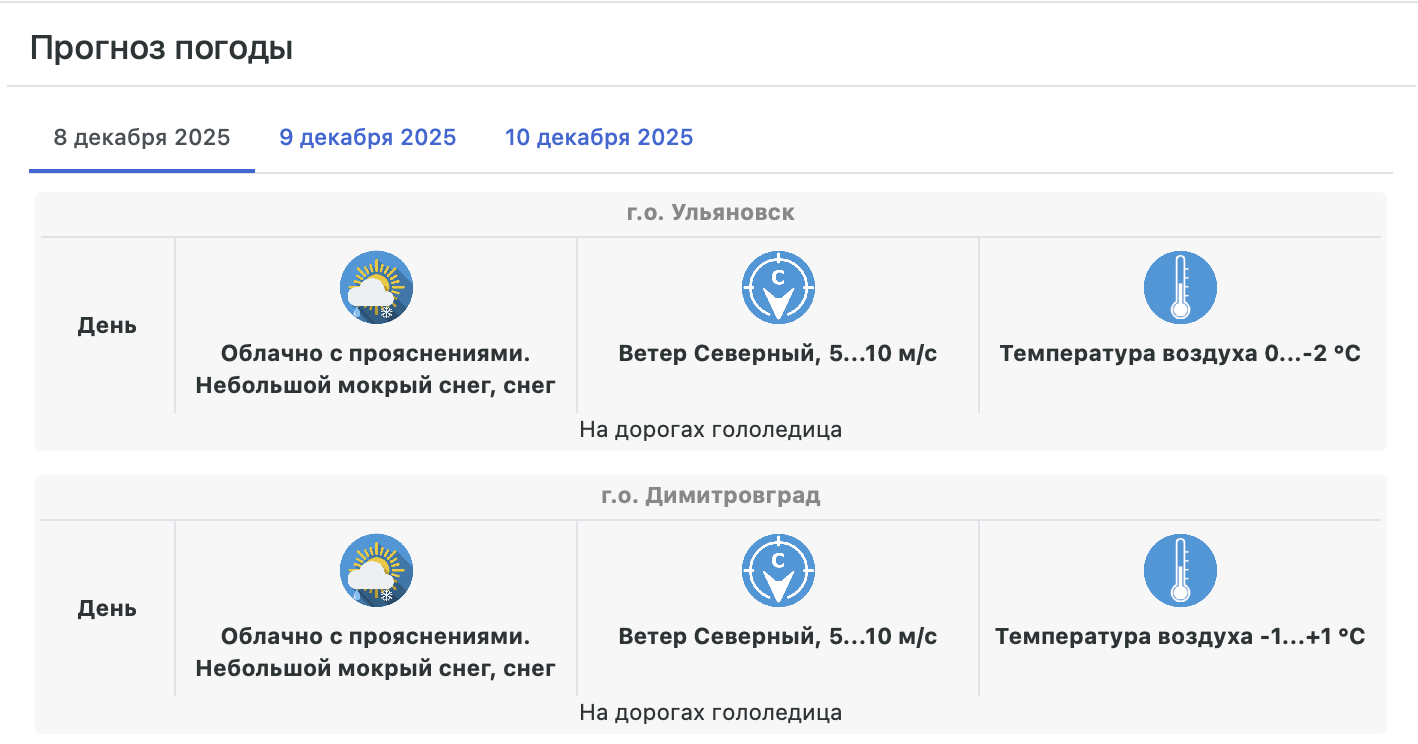Click the cloudy snow weather icon for Ульяновск
The image size is (1418, 744).
[377, 287]
